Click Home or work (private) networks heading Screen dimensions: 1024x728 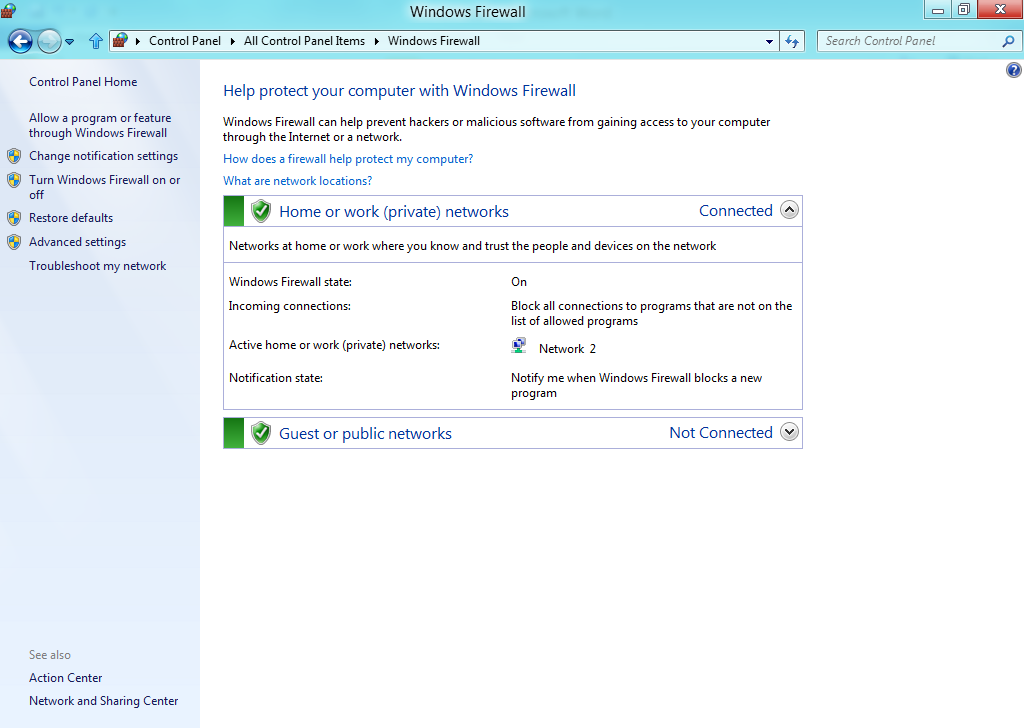point(394,212)
